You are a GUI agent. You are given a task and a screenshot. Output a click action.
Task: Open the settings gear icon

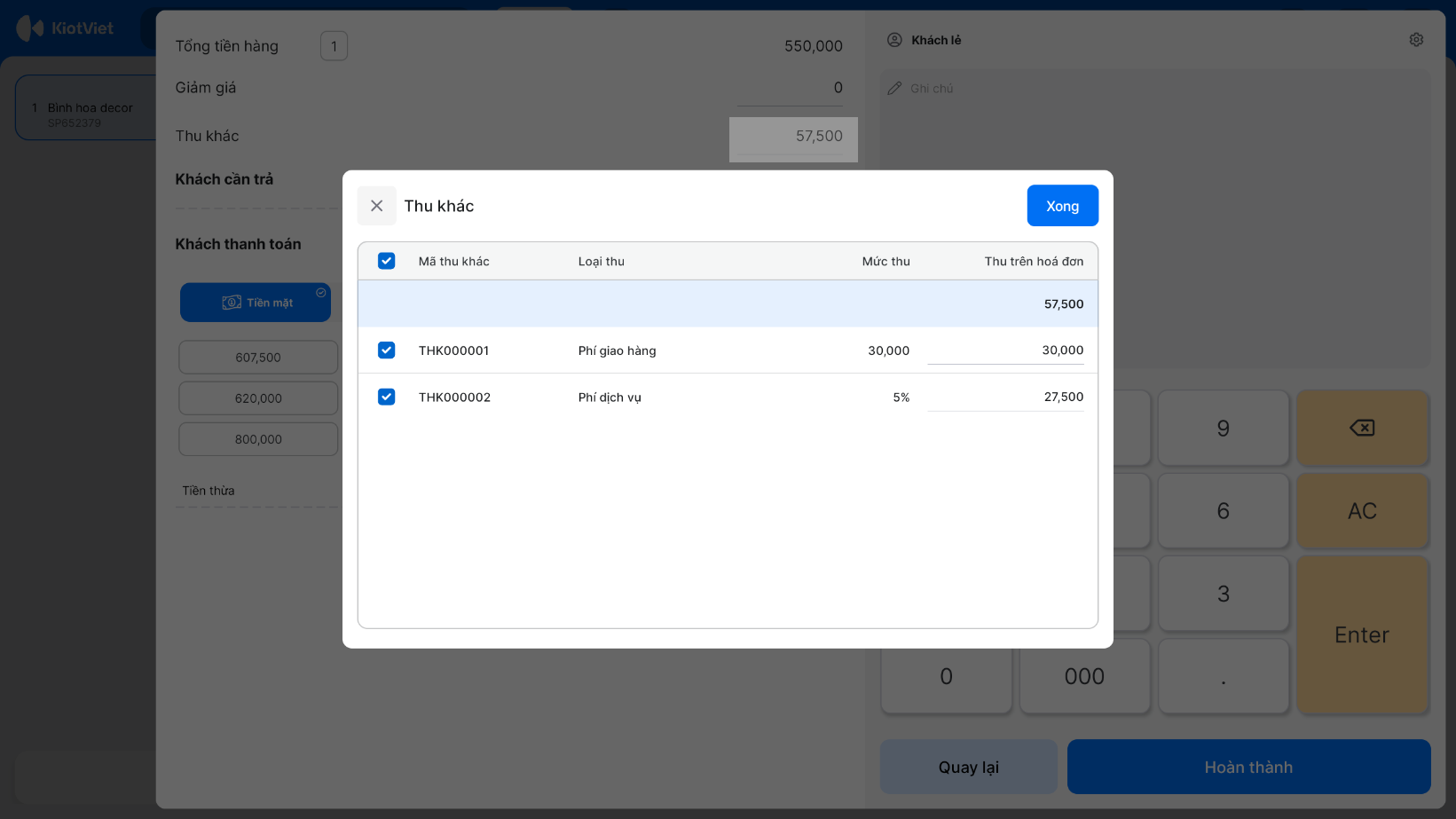click(1416, 40)
